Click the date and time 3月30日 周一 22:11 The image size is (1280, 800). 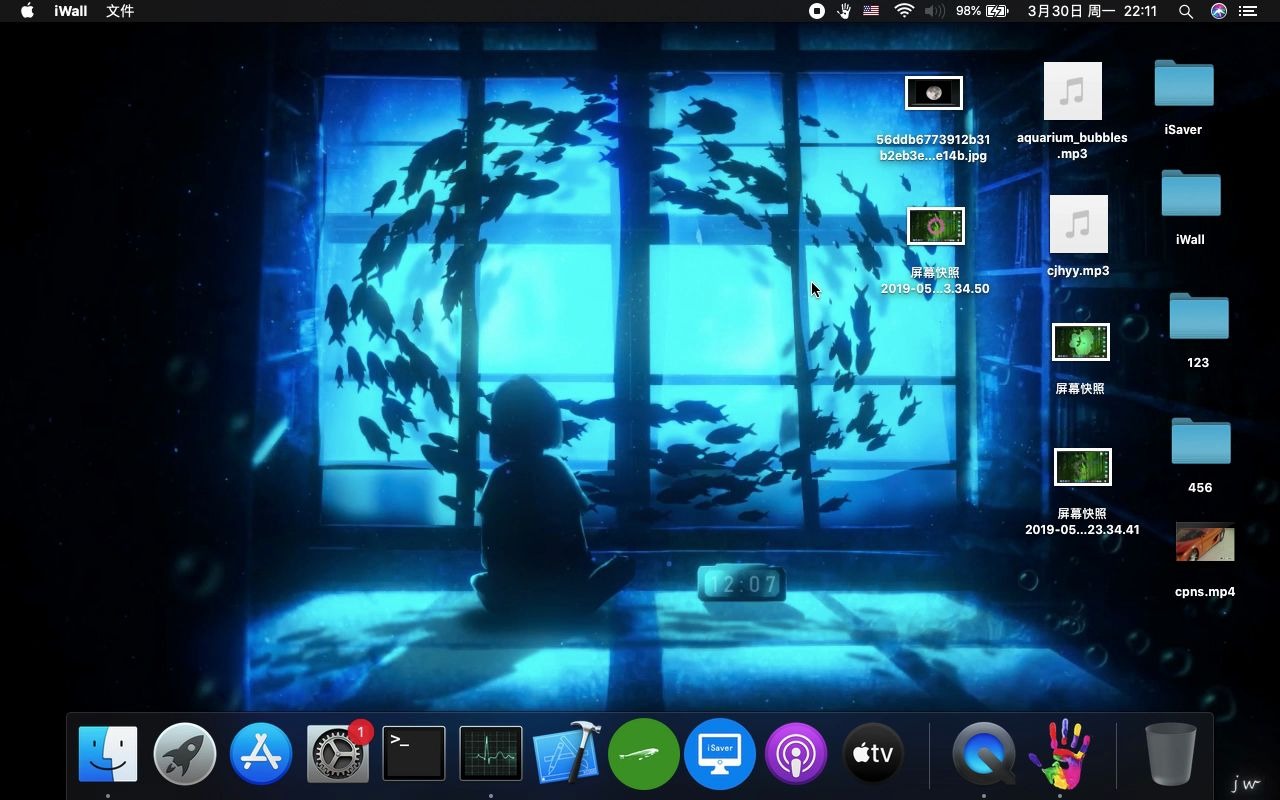point(1092,11)
